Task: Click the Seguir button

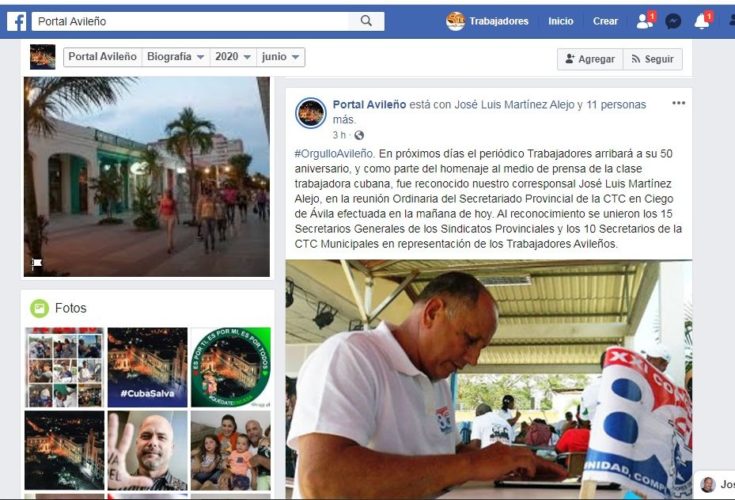Action: [652, 59]
